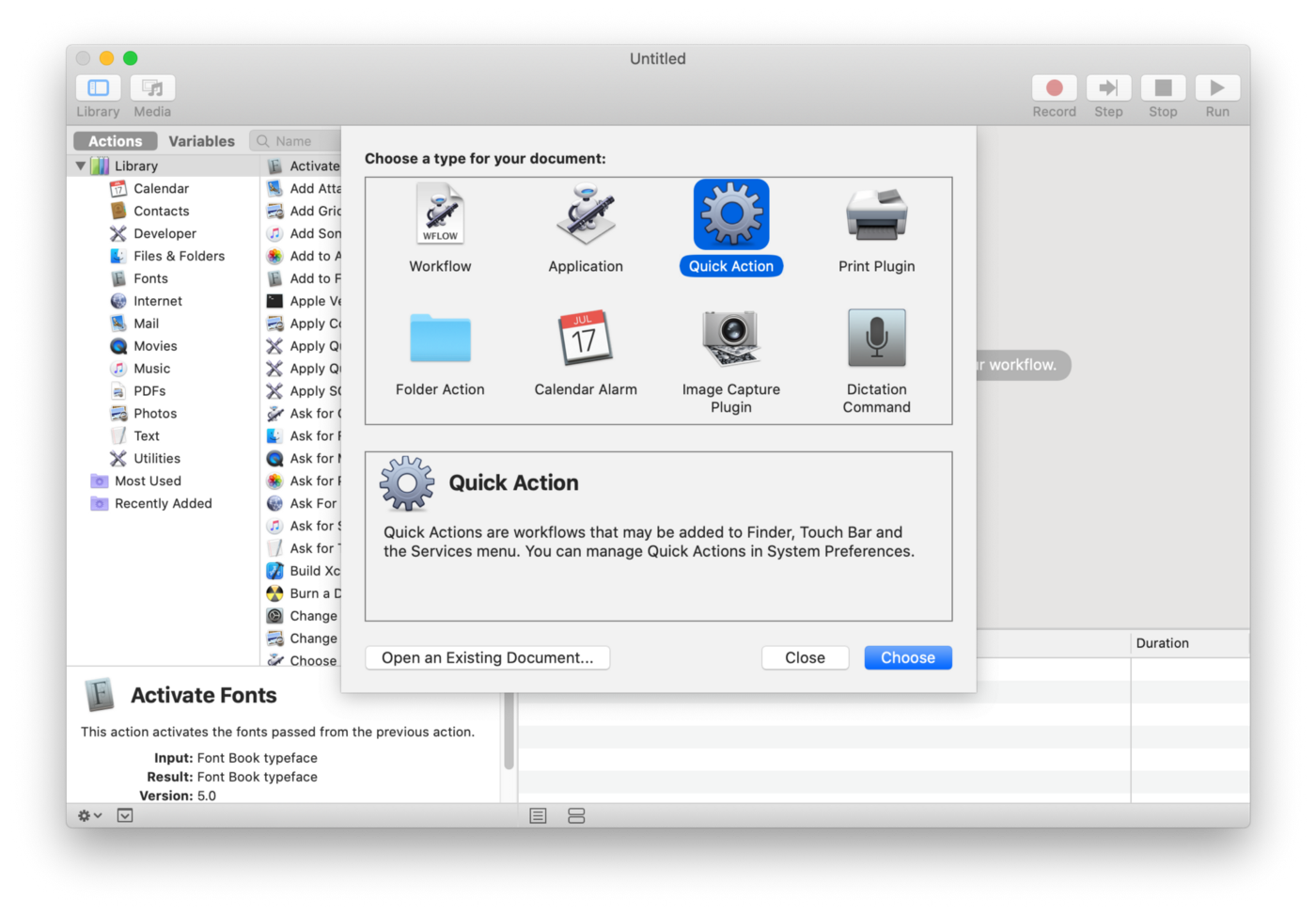The height and width of the screenshot is (915, 1316).
Task: Show the variables list view icon
Action: 576,815
